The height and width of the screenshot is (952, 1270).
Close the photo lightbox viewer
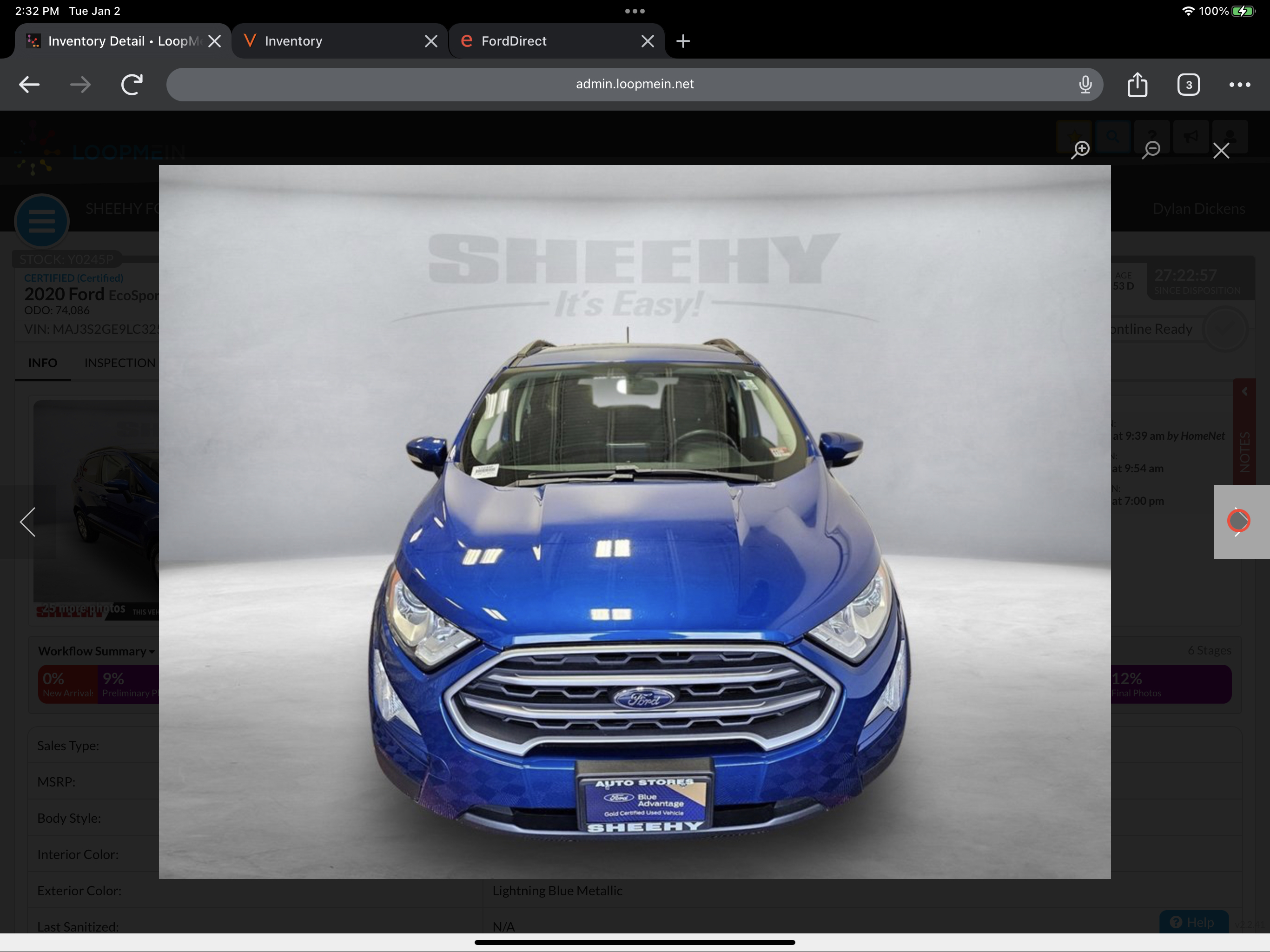coord(1221,151)
